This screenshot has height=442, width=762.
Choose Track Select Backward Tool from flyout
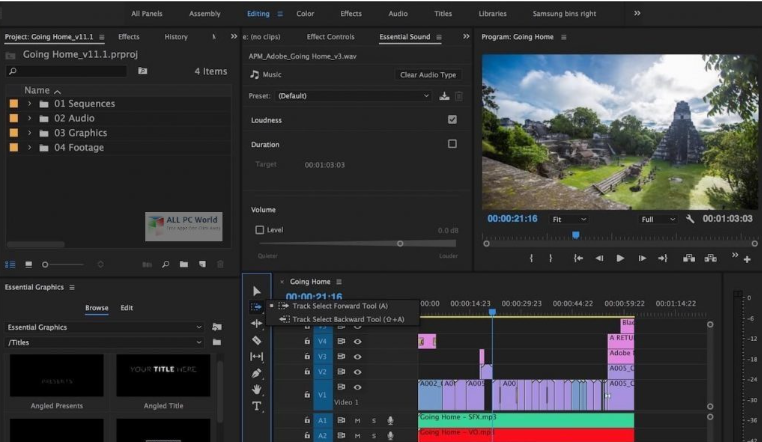coord(347,319)
